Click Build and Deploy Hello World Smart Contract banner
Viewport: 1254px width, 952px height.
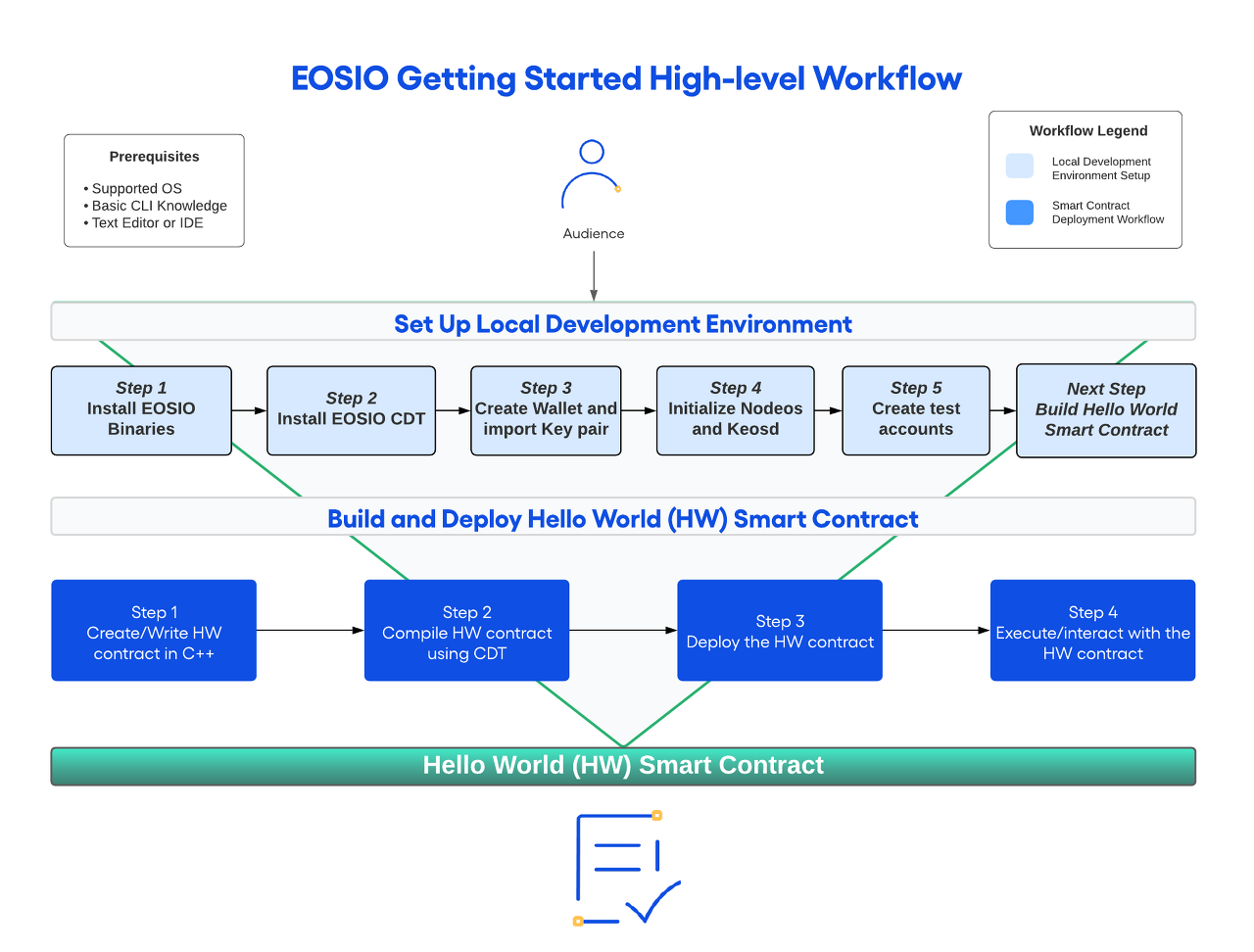[x=623, y=516]
